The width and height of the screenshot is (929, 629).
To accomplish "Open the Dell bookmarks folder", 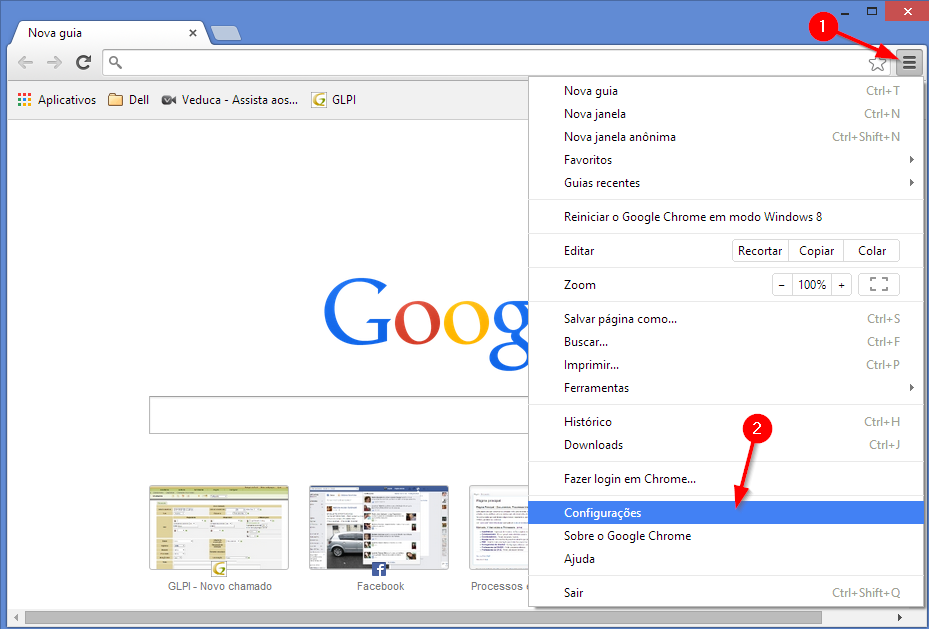I will tap(128, 100).
